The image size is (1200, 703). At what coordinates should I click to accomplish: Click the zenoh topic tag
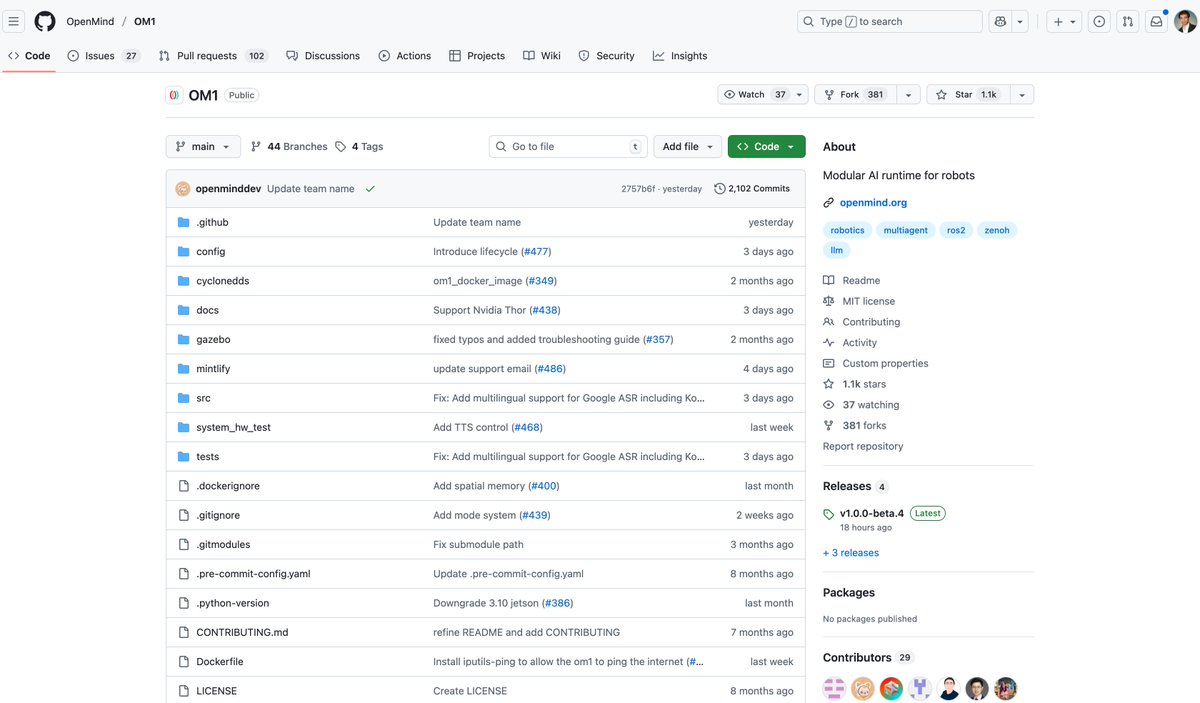(997, 230)
